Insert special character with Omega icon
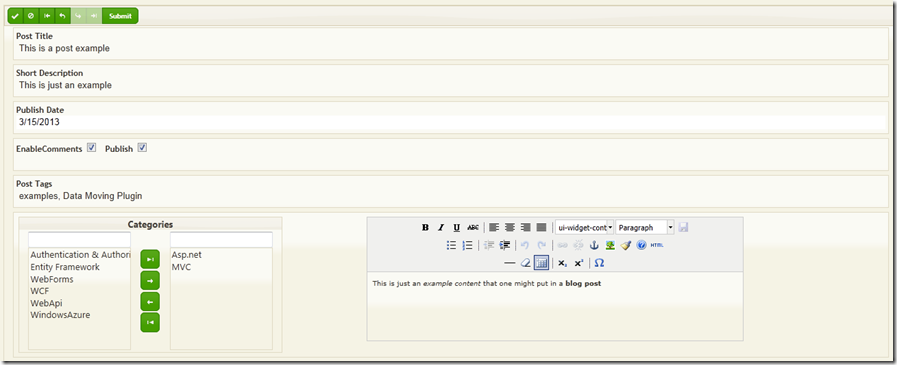This screenshot has width=897, height=365. [599, 263]
